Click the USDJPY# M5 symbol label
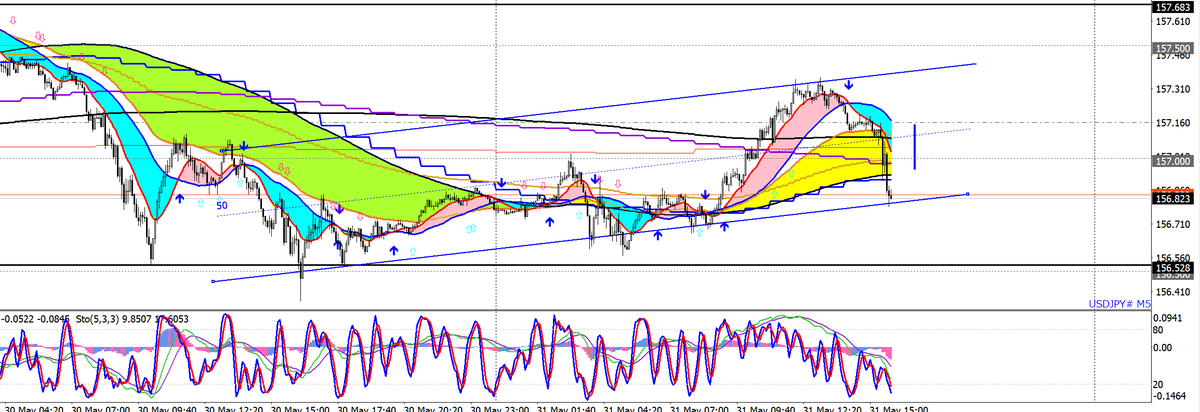The height and width of the screenshot is (412, 1200). [1120, 304]
